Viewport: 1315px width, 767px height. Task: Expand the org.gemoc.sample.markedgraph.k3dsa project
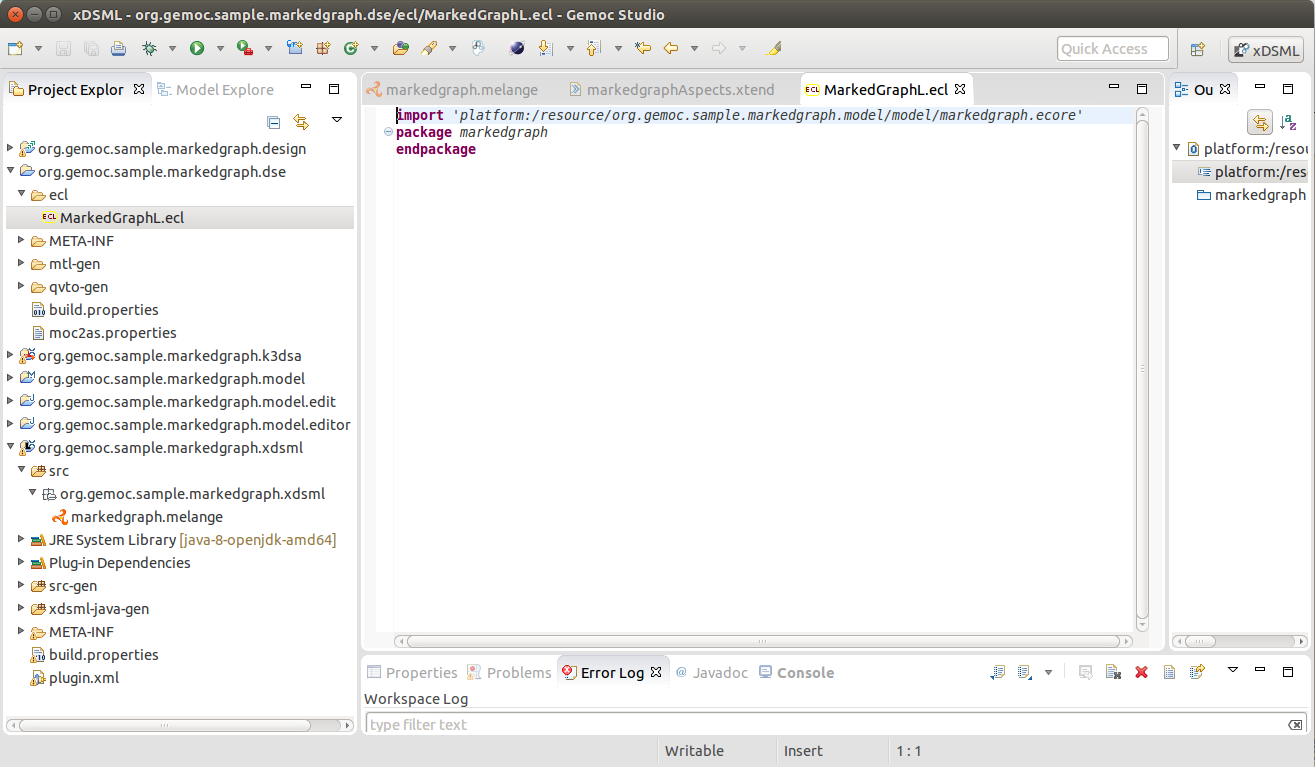(x=11, y=355)
